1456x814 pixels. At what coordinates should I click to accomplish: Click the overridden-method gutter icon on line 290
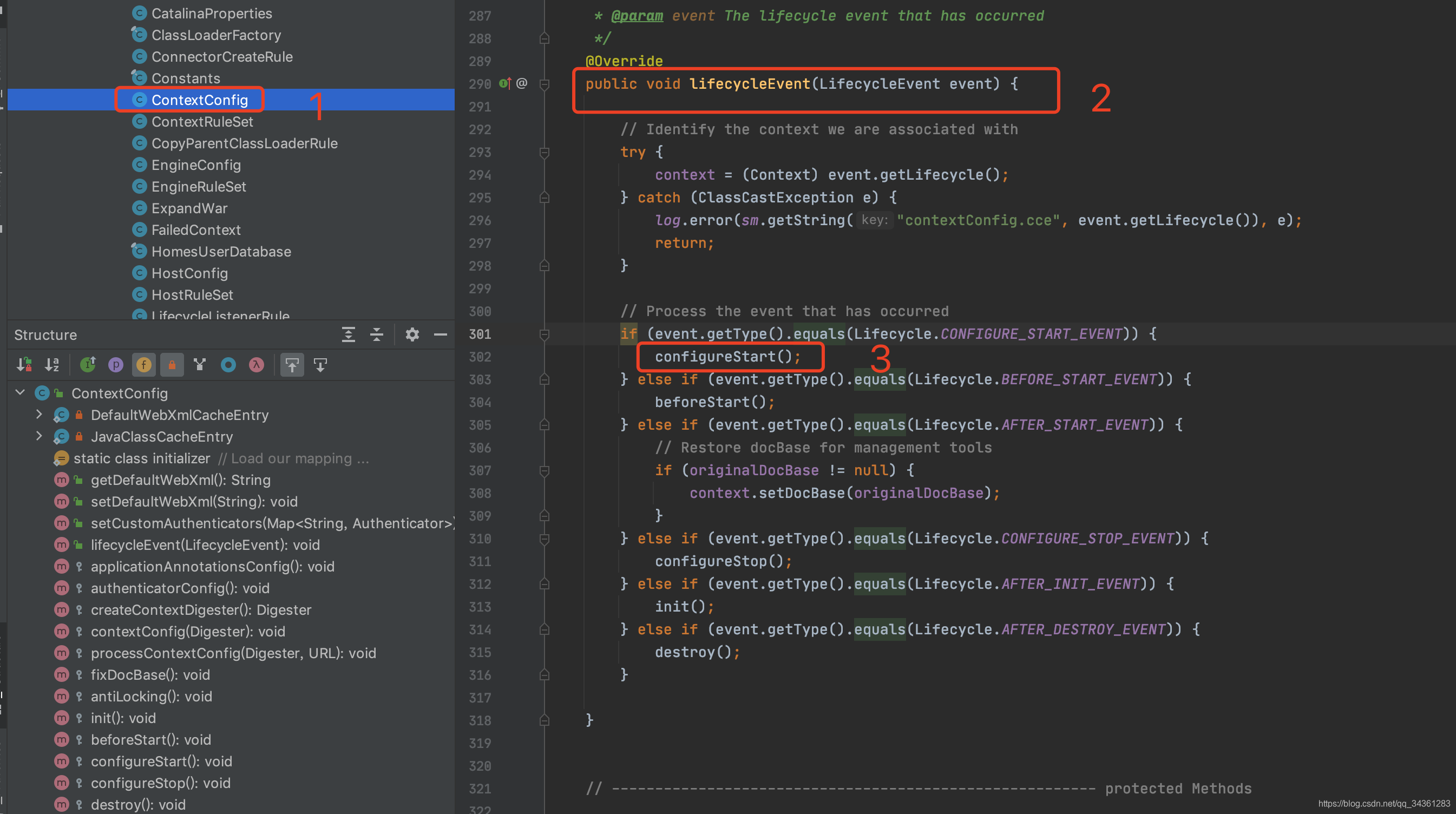tap(505, 84)
